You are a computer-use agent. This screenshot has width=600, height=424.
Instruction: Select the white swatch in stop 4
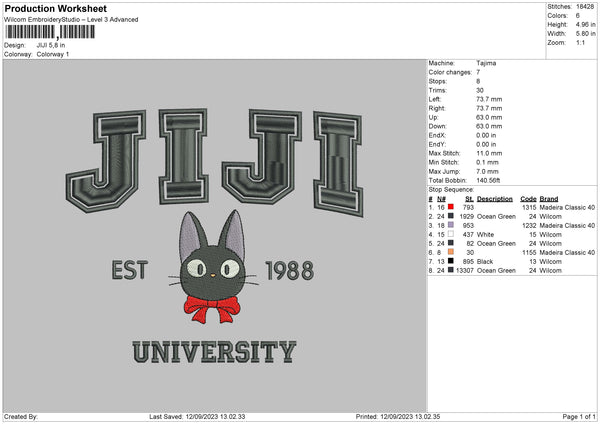point(451,234)
